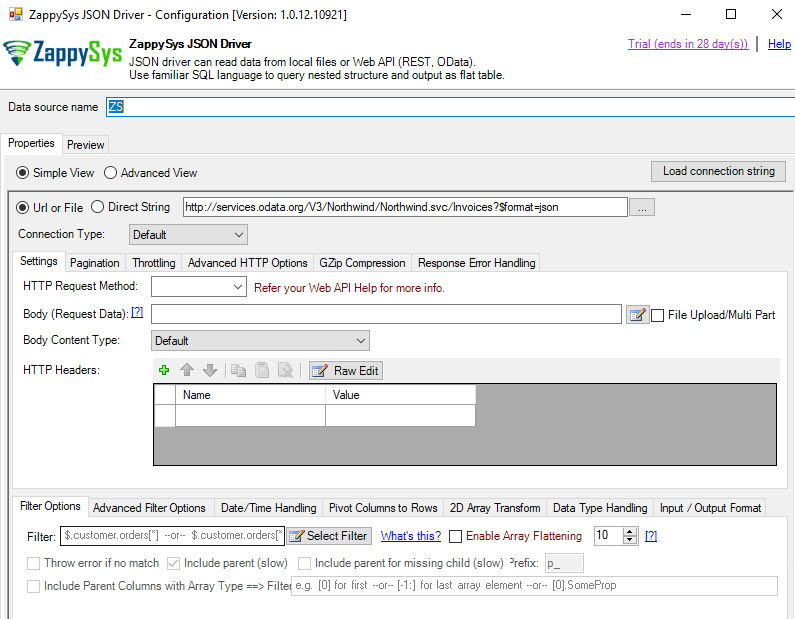Decrease array flattening level with down spinner
The height and width of the screenshot is (619, 795).
tap(630, 540)
